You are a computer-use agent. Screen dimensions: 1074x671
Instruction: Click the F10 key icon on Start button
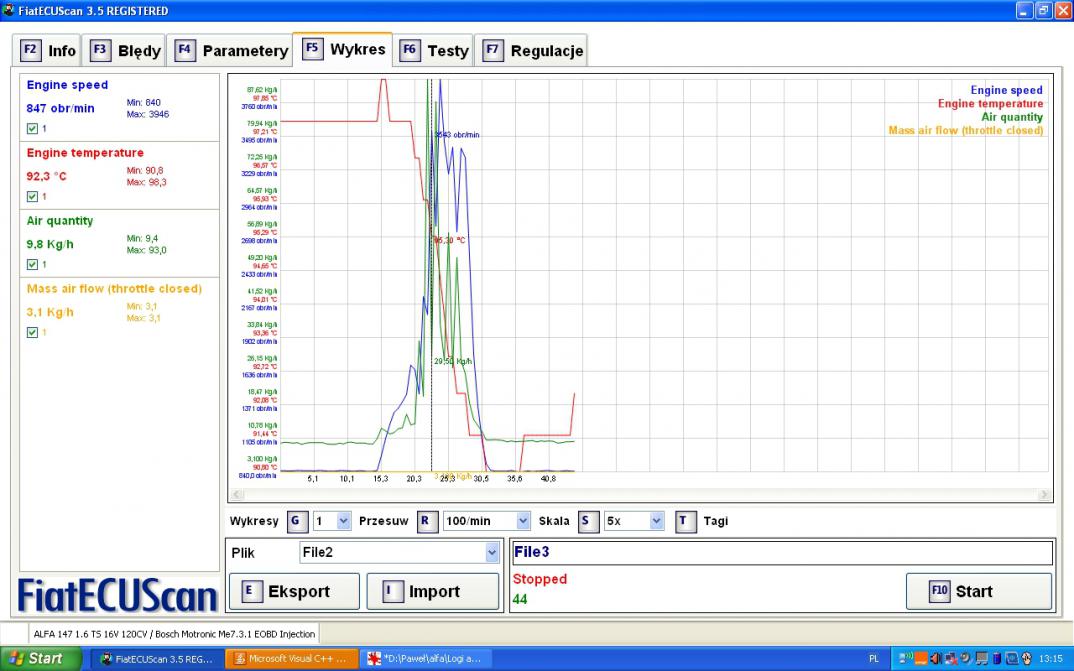tap(938, 591)
